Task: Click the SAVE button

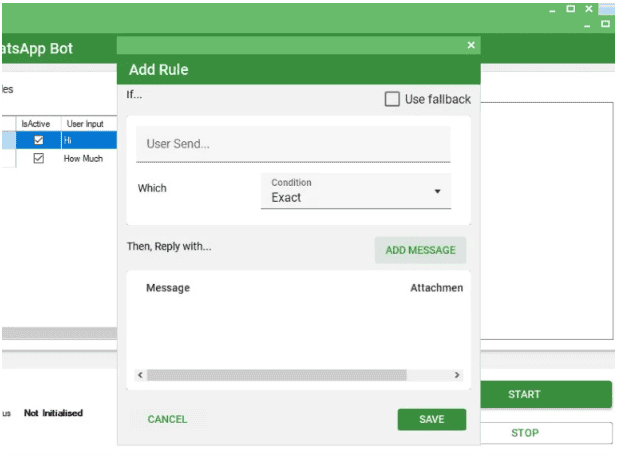Action: coord(432,419)
